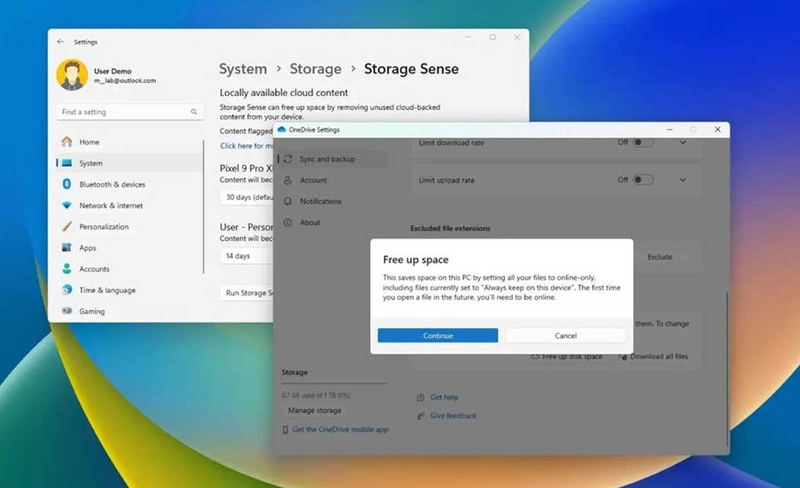Click the mobile phone icon in OneDrive

click(x=285, y=430)
